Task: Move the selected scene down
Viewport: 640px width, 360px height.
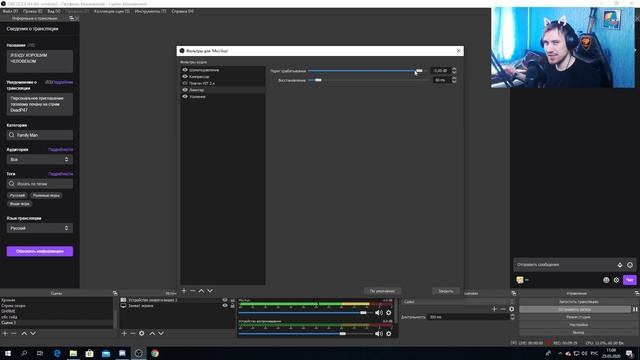Action: click(x=33, y=333)
